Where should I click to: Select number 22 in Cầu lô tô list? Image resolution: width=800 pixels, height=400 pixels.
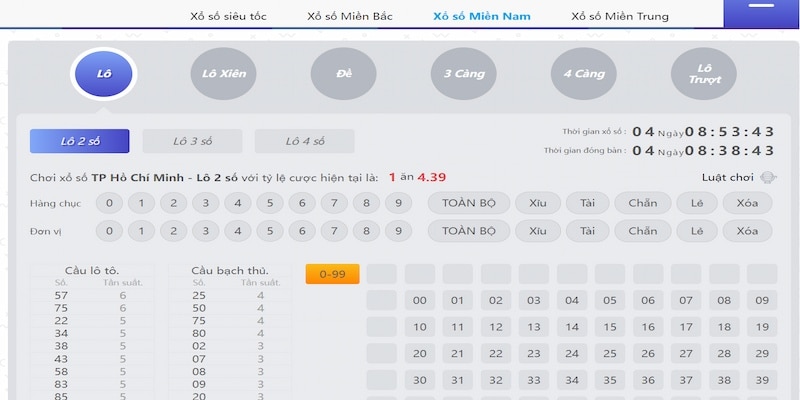[61, 321]
